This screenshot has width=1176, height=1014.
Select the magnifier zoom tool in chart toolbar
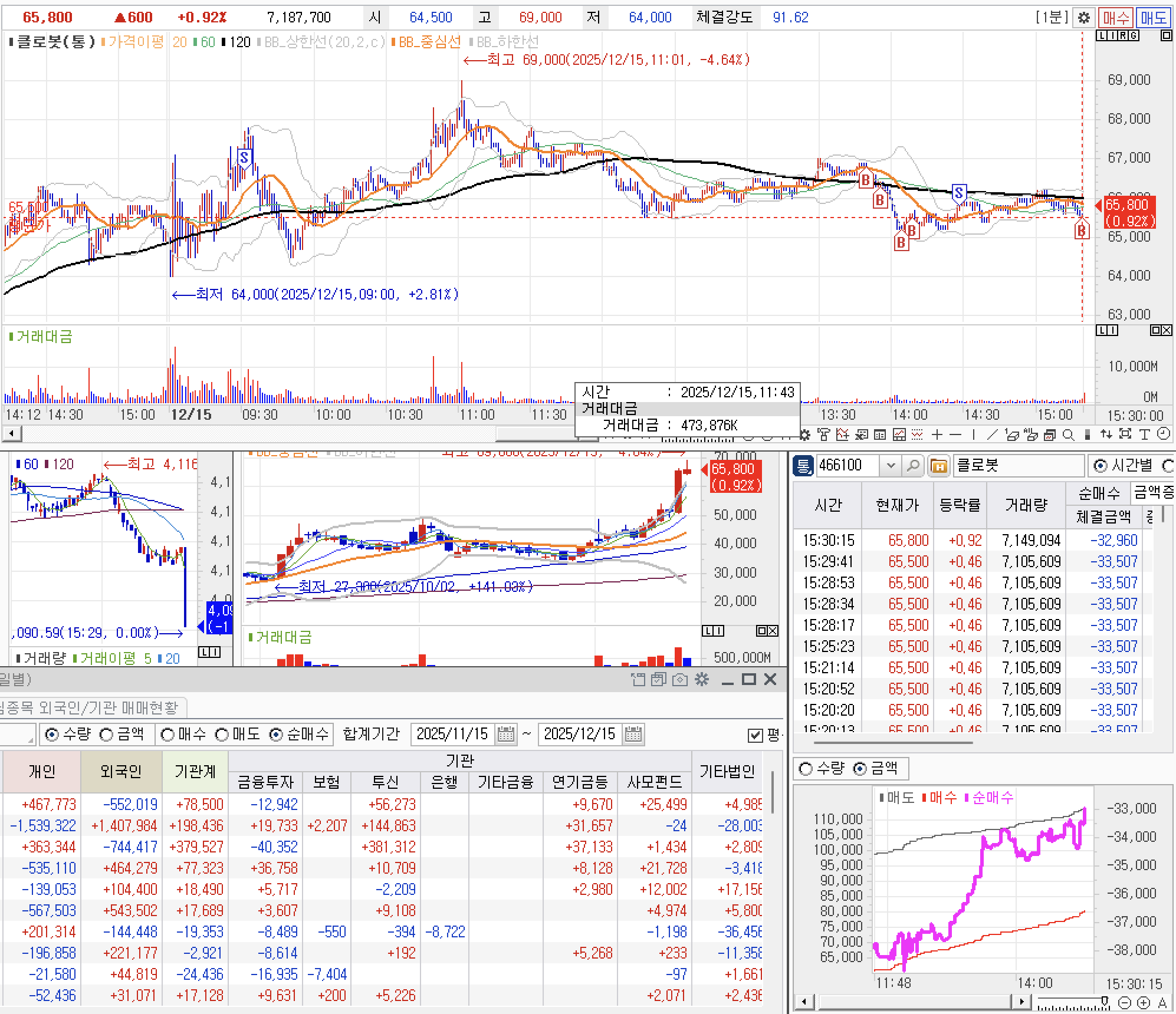click(x=1068, y=435)
